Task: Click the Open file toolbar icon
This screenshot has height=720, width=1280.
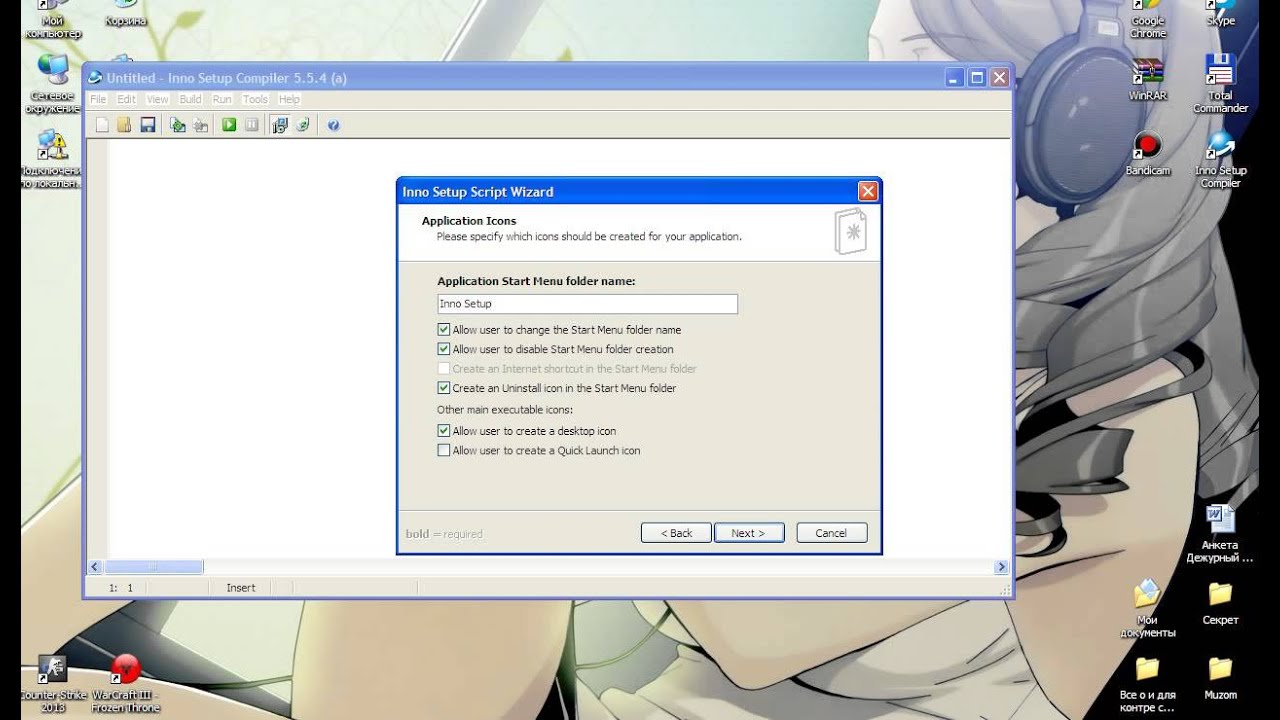Action: (124, 125)
